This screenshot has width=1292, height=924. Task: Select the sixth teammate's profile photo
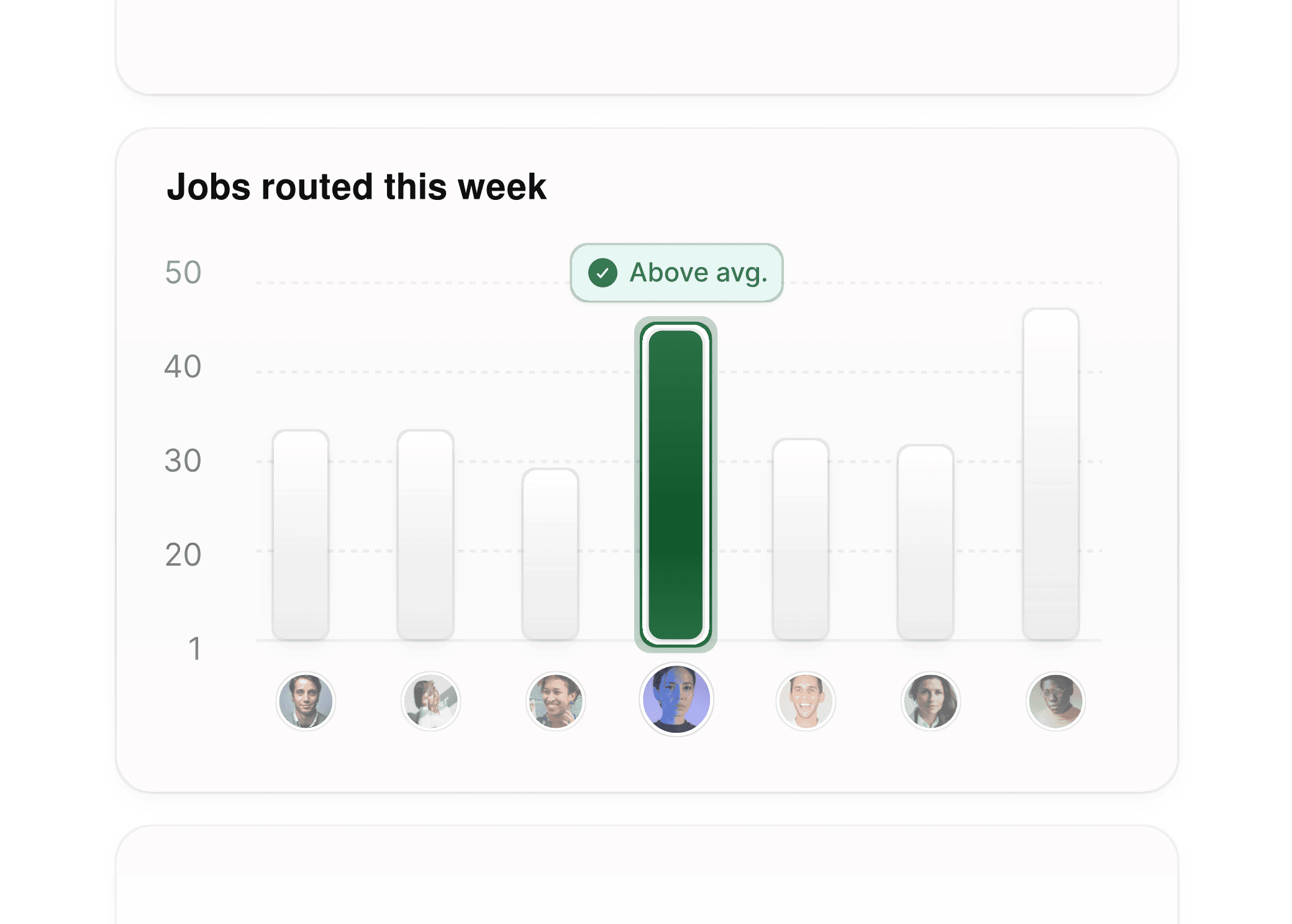pos(930,700)
